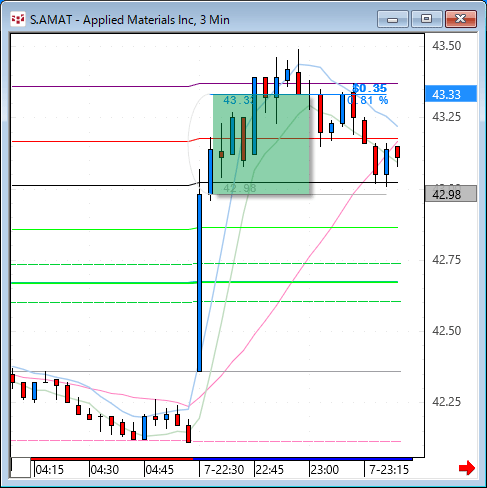
Task: Close the S.AMAT chart window
Action: pos(461,19)
